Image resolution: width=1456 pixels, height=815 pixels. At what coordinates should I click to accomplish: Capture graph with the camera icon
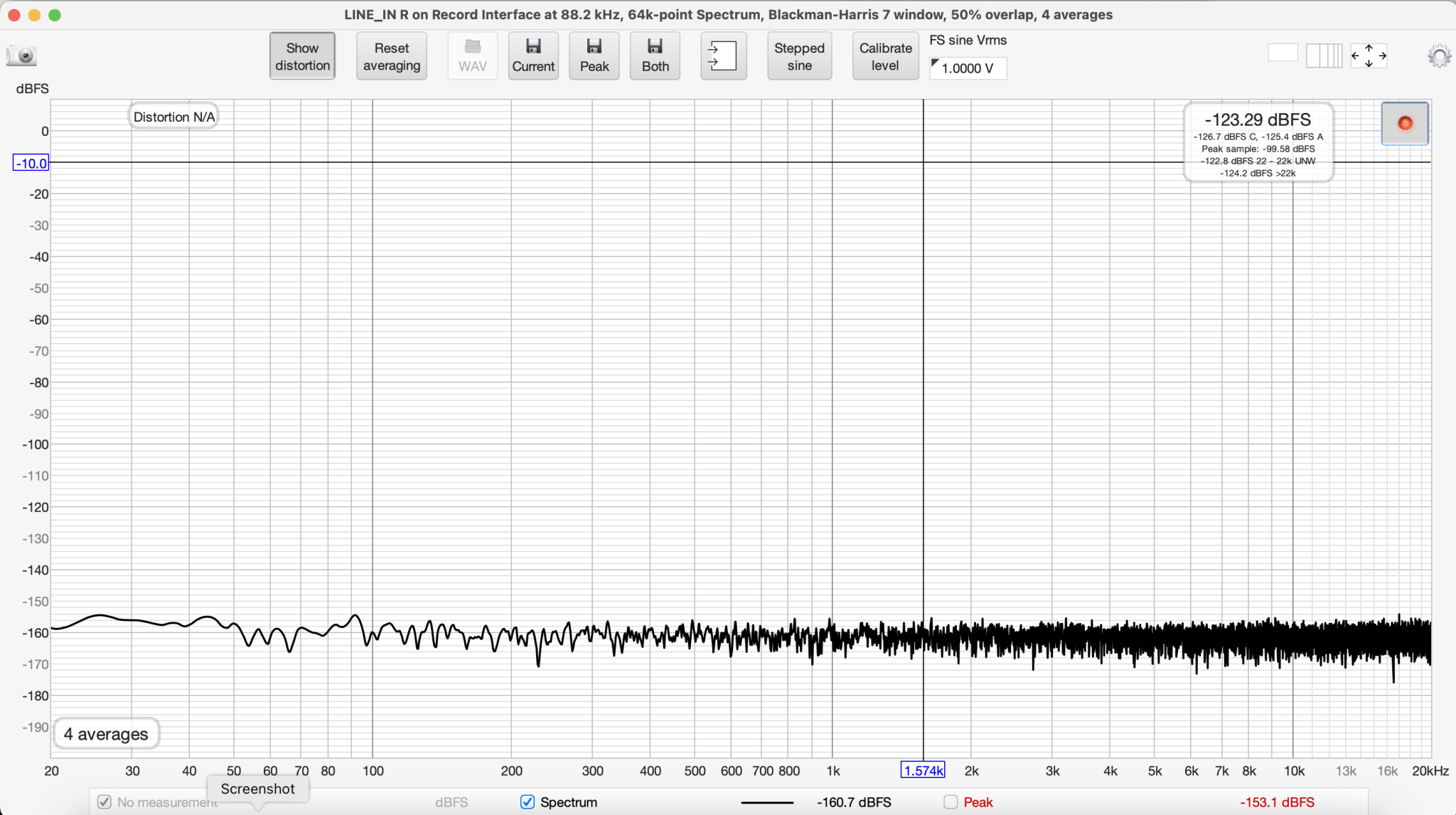pos(21,56)
